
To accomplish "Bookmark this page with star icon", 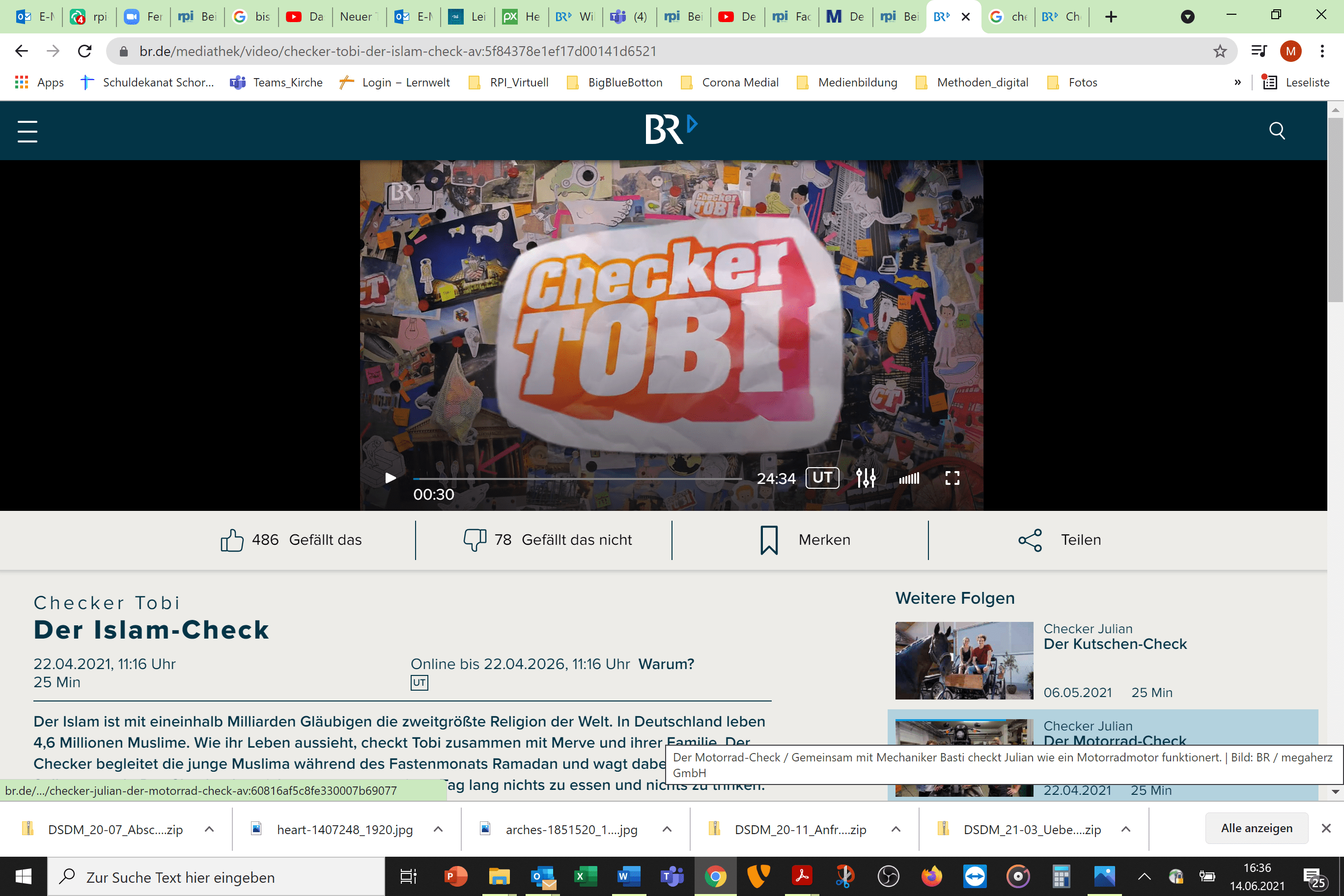I will coord(1219,52).
